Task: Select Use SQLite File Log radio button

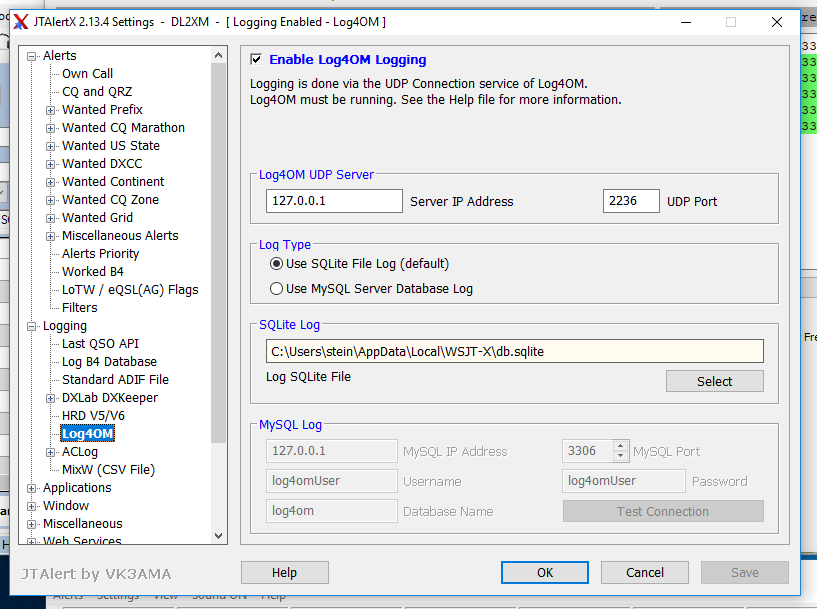Action: click(276, 264)
